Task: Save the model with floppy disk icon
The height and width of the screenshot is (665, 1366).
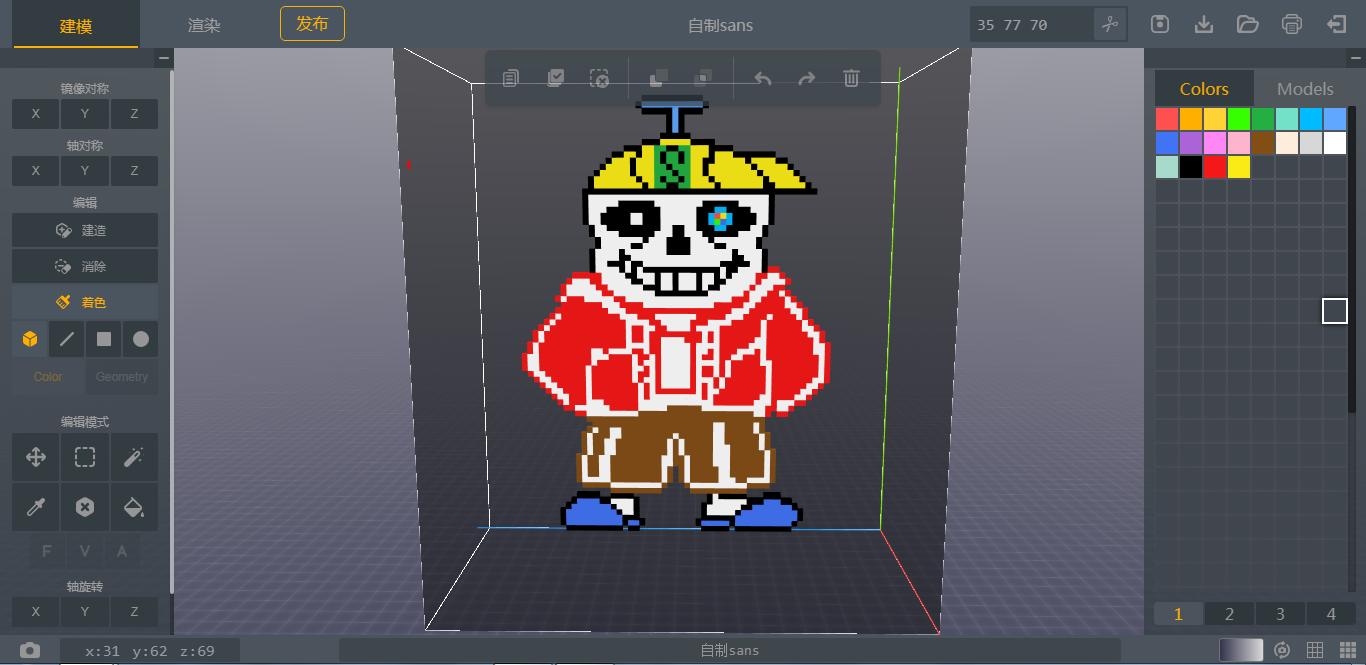Action: 1160,24
